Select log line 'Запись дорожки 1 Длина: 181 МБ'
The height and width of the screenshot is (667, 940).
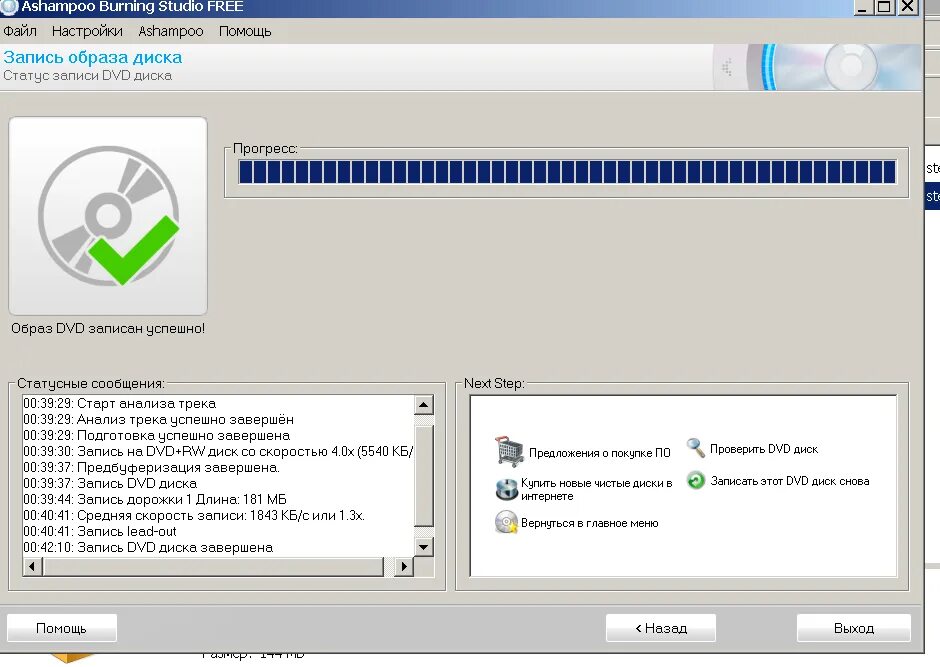click(x=155, y=499)
